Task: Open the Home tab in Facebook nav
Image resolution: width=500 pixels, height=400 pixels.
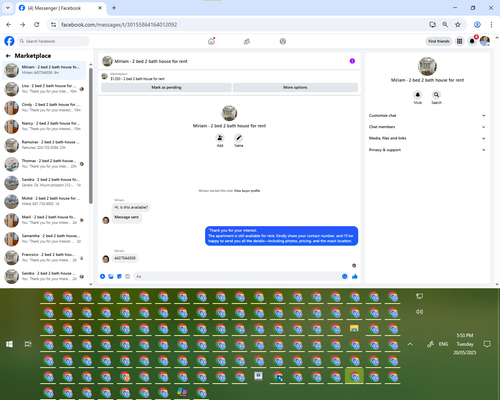Action: 211,41
